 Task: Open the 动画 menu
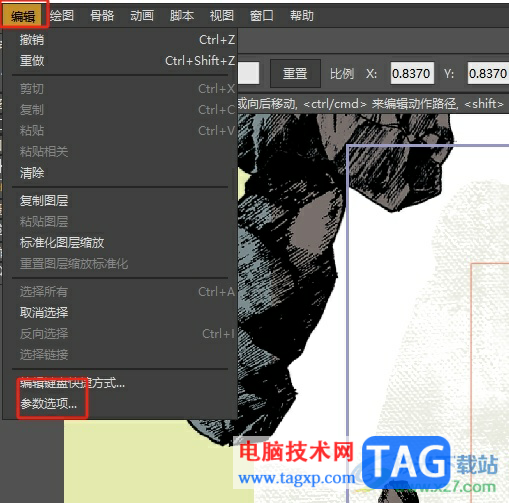[142, 16]
